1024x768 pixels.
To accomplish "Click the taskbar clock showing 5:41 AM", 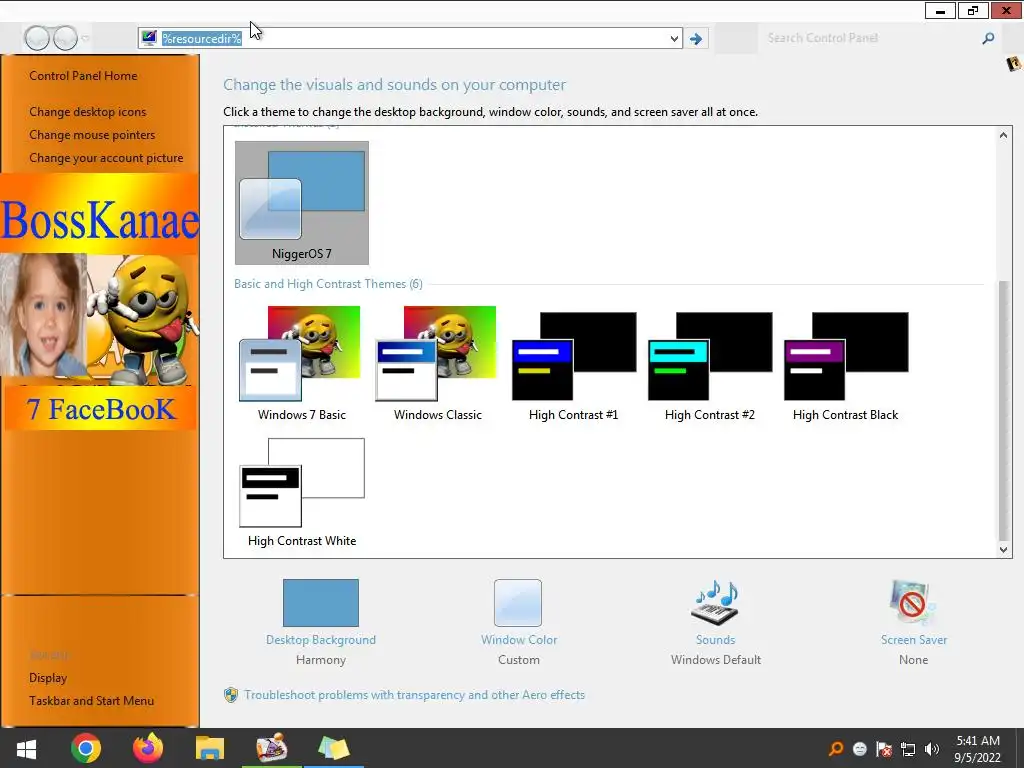I will click(978, 749).
